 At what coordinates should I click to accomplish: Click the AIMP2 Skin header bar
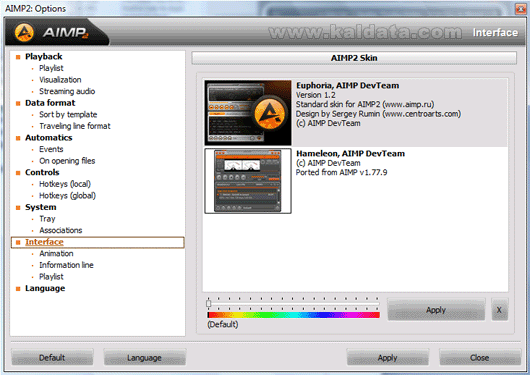(354, 58)
